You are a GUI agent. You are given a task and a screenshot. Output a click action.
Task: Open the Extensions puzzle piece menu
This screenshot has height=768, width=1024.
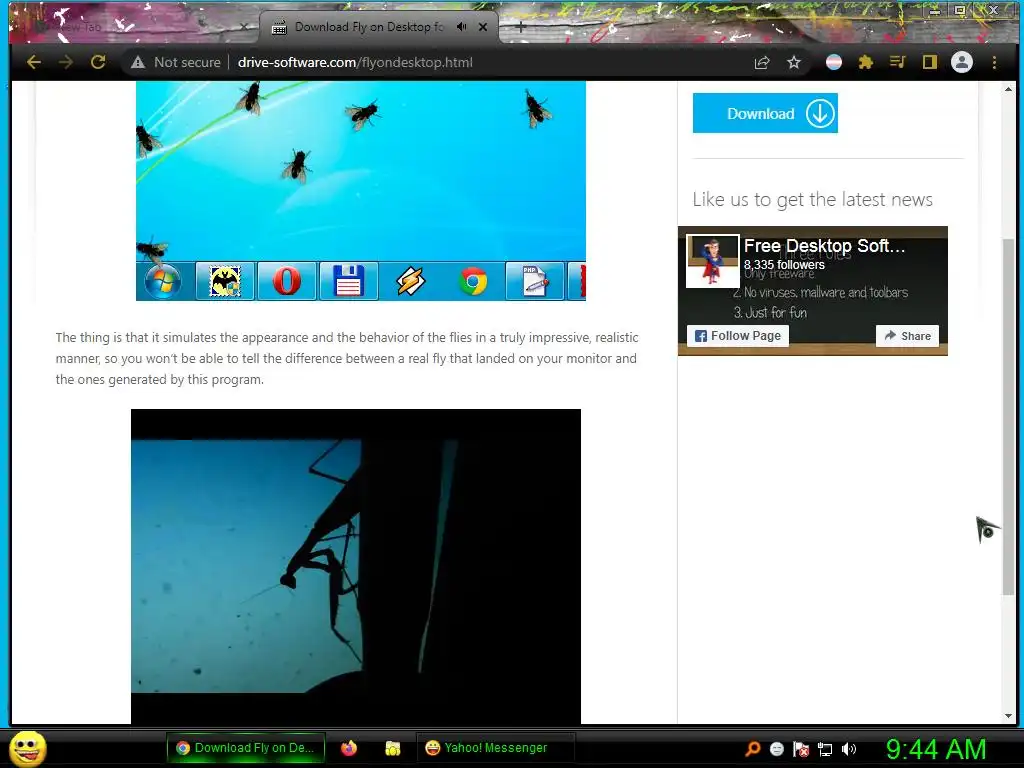click(866, 62)
